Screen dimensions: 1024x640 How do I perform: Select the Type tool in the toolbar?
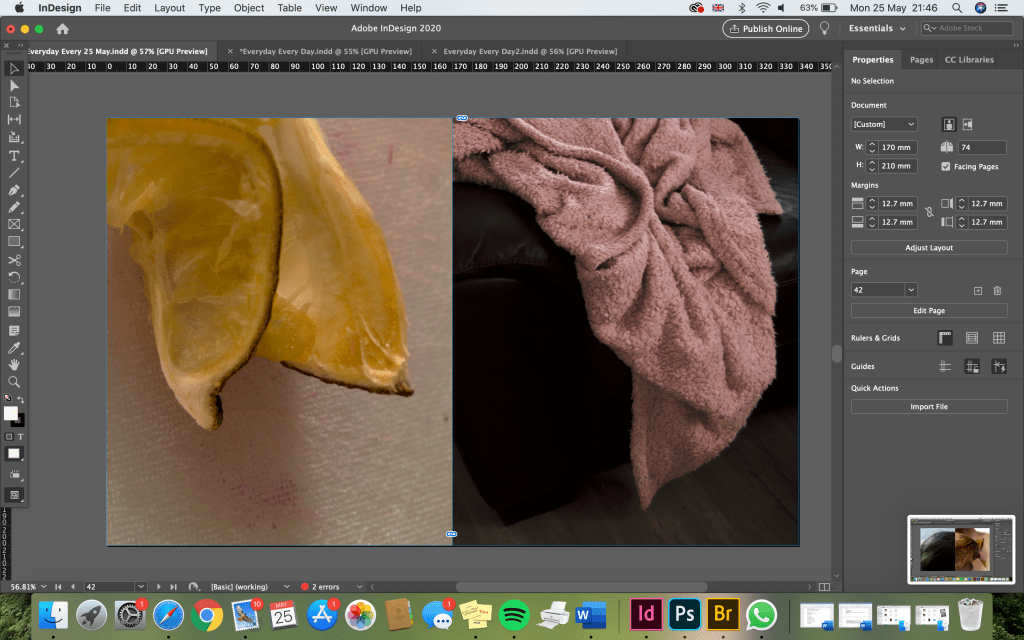click(x=14, y=156)
